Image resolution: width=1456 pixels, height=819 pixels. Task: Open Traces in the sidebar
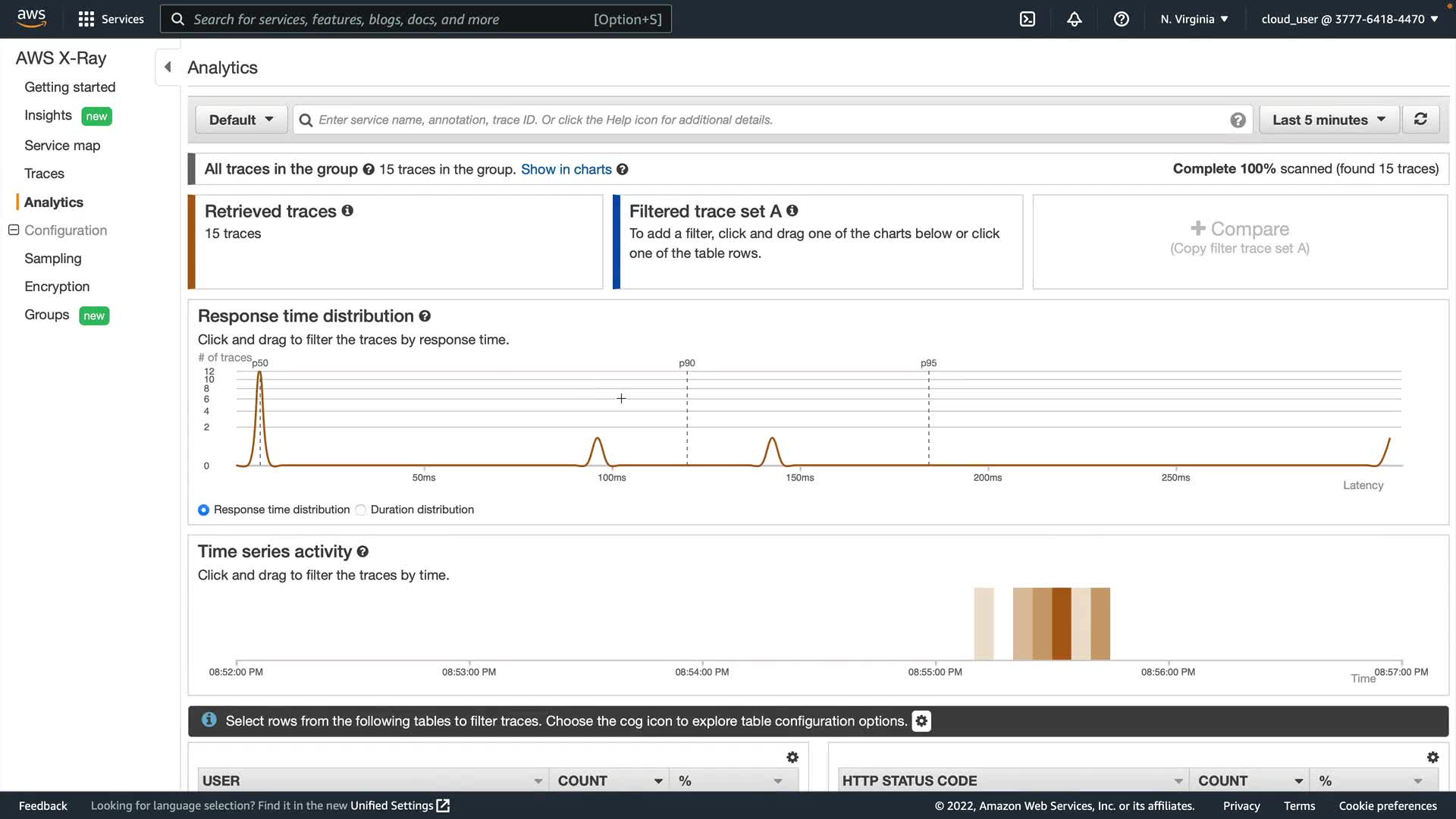pyautogui.click(x=44, y=174)
